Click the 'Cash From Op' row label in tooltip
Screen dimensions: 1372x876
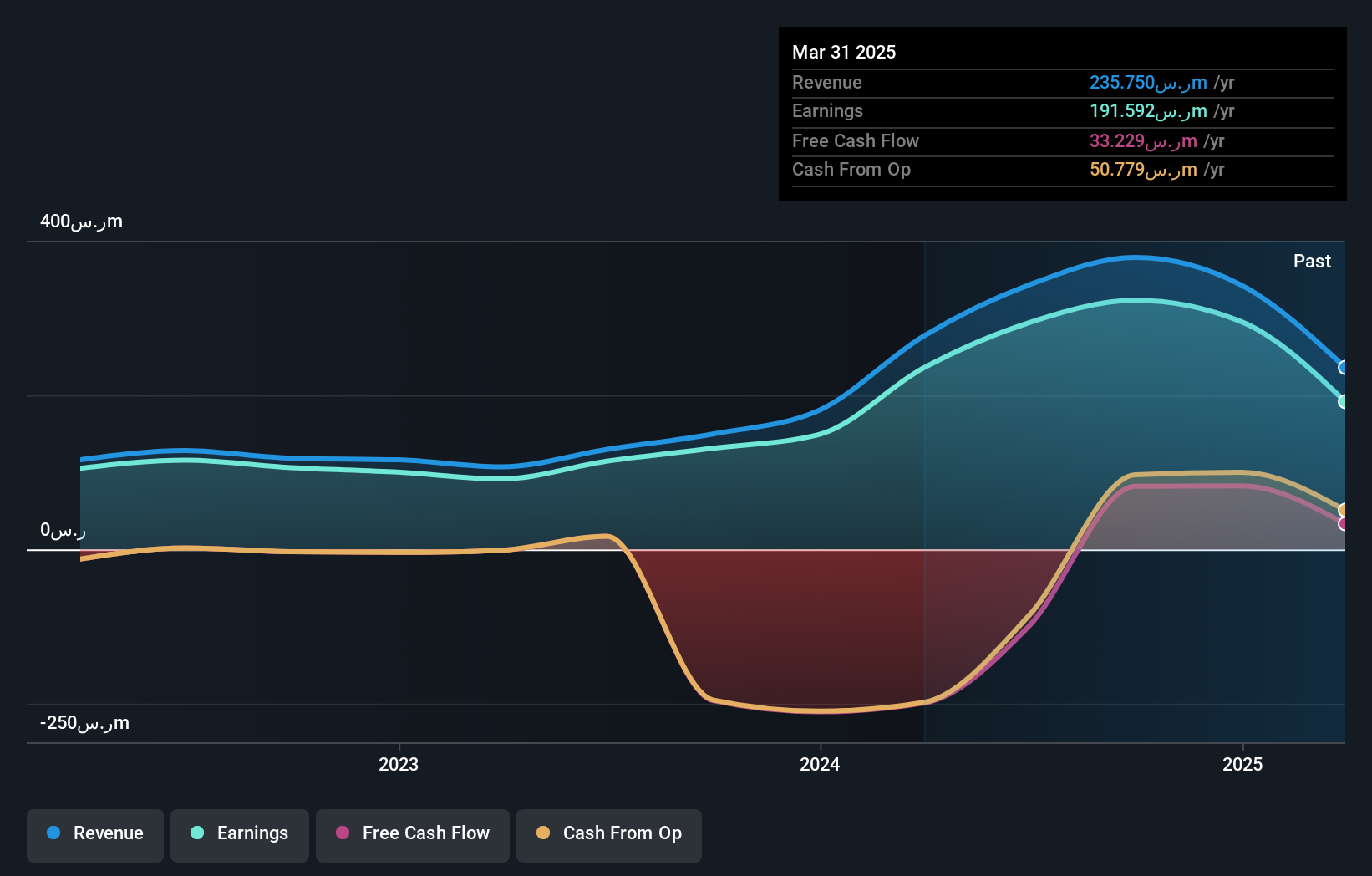851,170
